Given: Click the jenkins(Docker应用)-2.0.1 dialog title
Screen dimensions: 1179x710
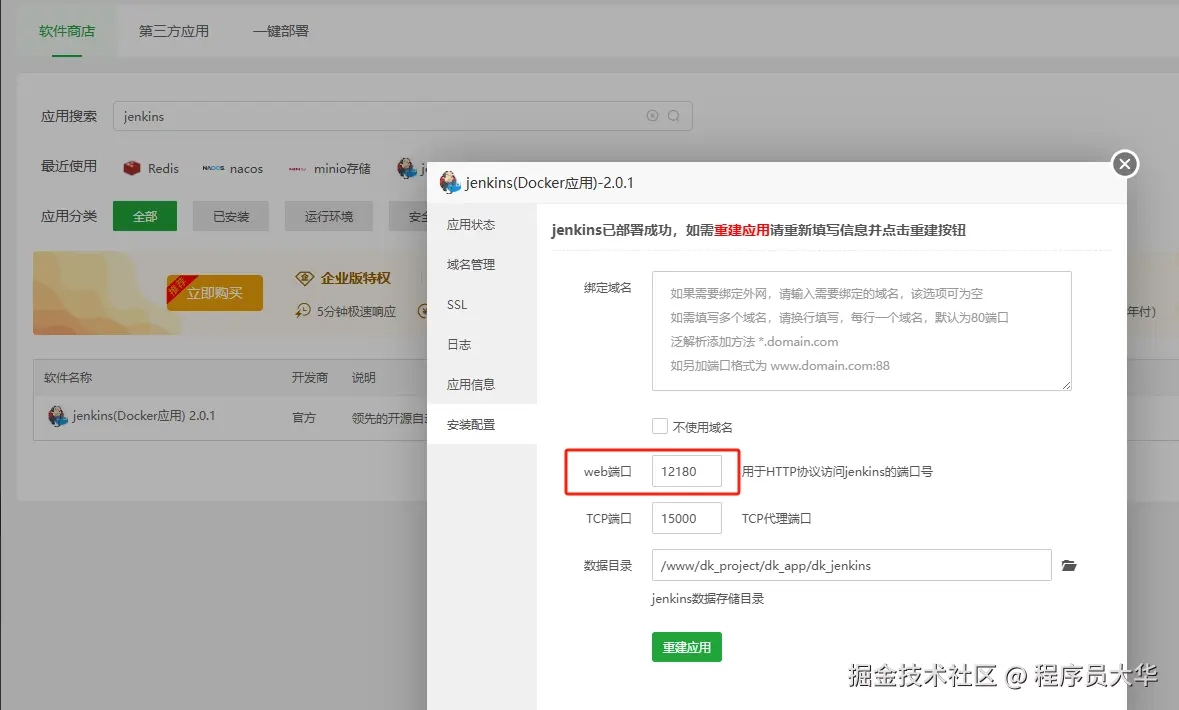Looking at the screenshot, I should 549,183.
